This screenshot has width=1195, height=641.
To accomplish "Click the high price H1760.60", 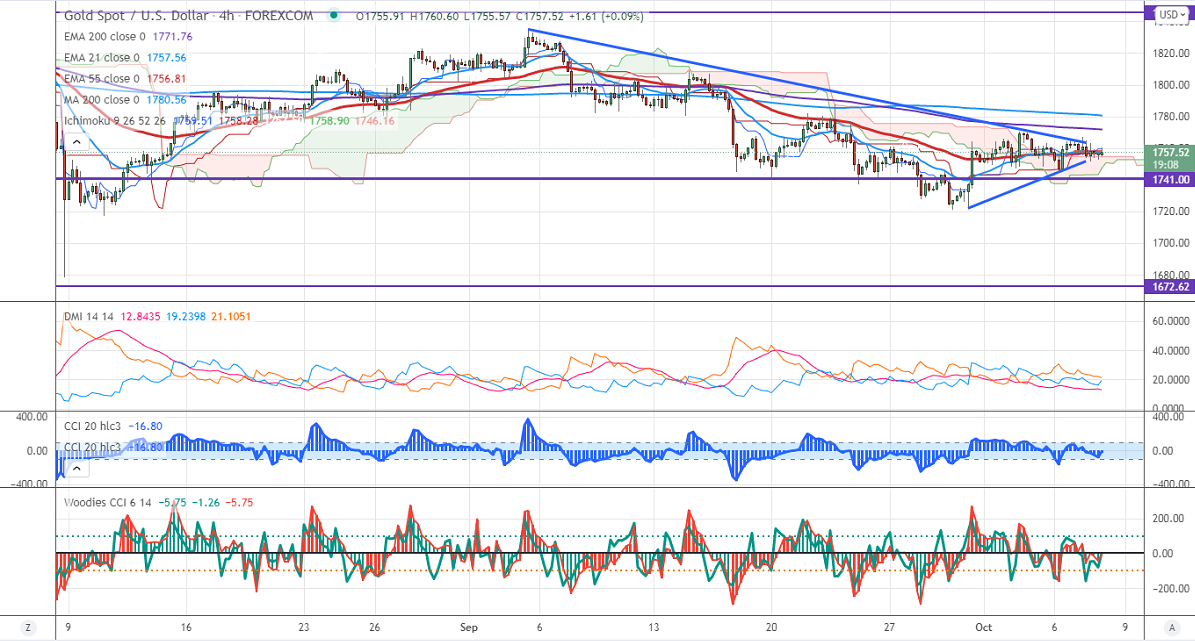I will [434, 15].
